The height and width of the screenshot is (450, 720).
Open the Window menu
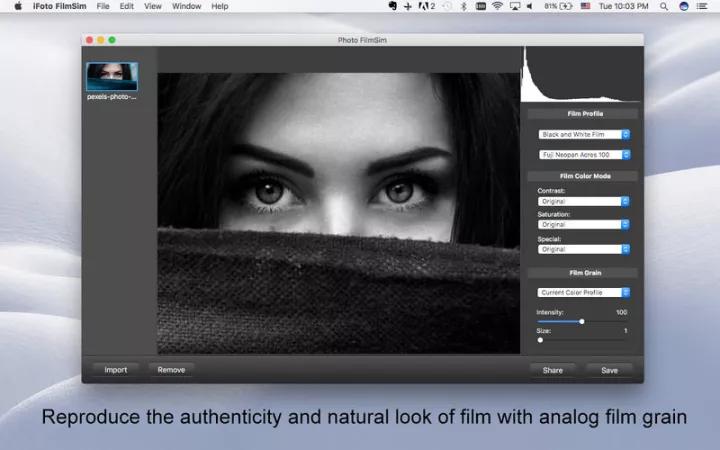[x=186, y=6]
